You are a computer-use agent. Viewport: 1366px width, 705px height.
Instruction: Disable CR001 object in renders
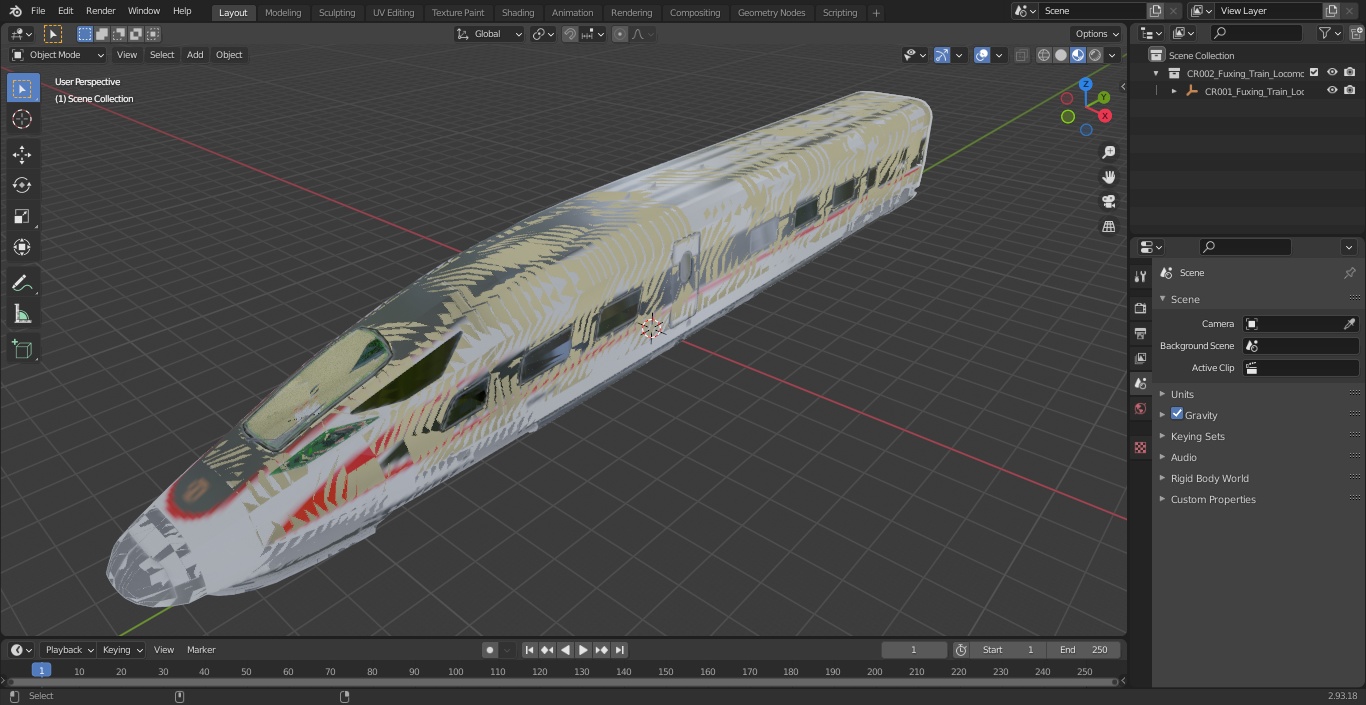1350,90
